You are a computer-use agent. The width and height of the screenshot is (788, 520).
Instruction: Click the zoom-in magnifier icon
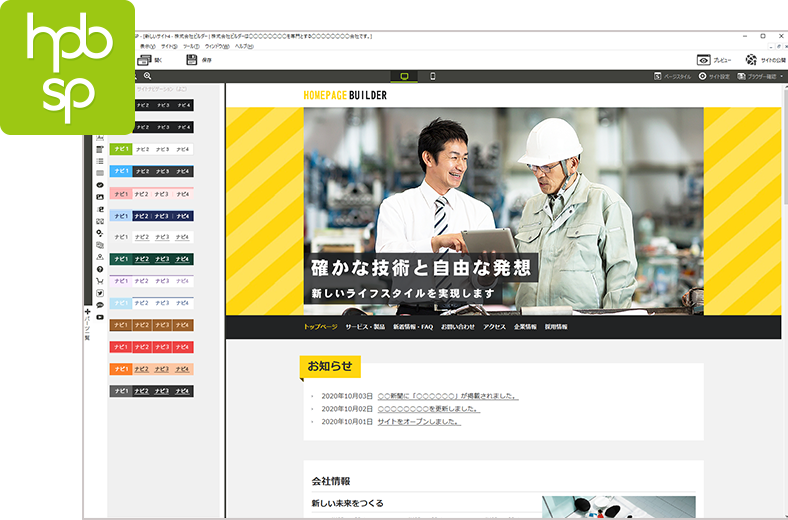[147, 76]
